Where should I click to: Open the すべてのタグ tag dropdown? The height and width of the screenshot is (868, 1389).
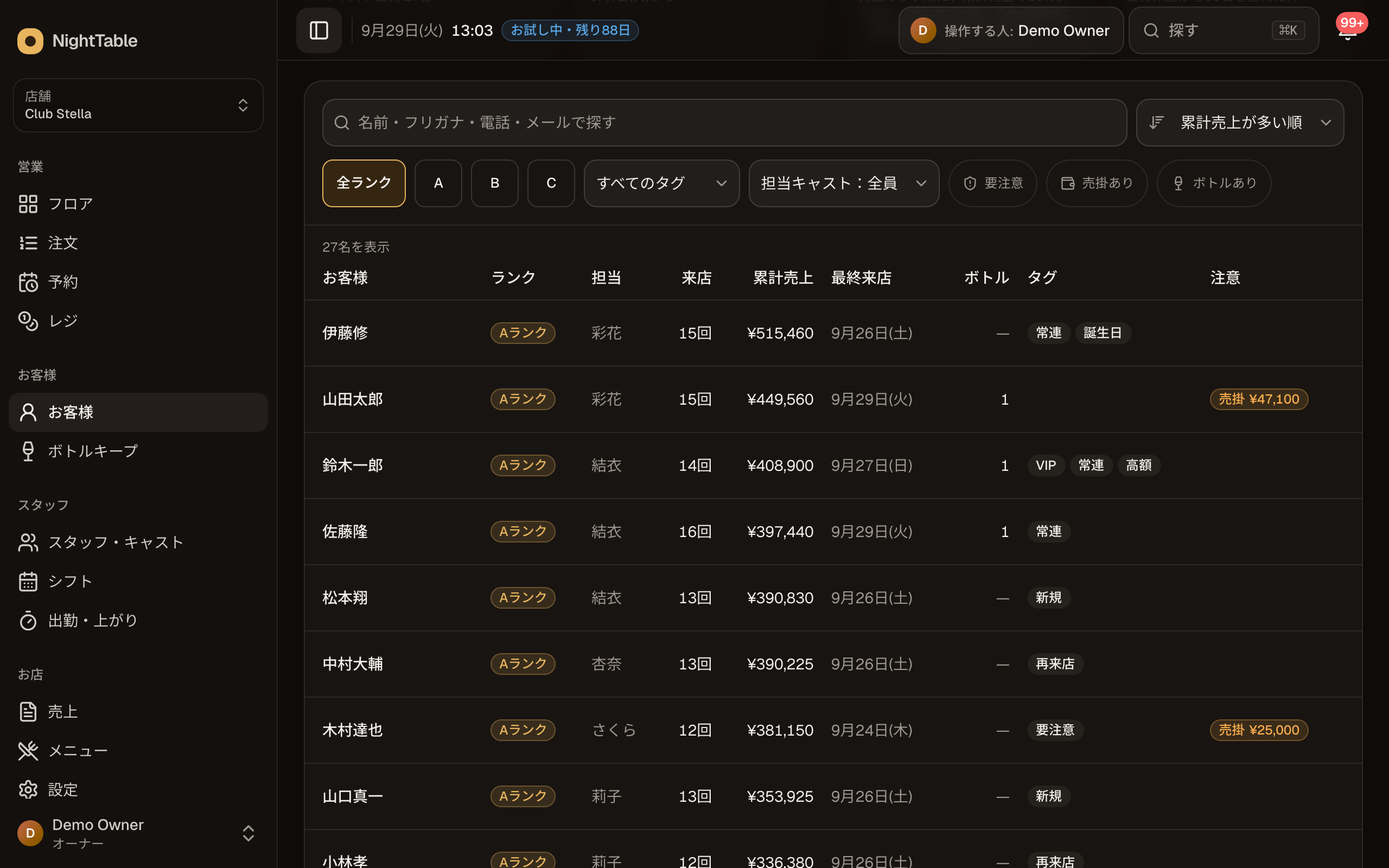pos(661,183)
